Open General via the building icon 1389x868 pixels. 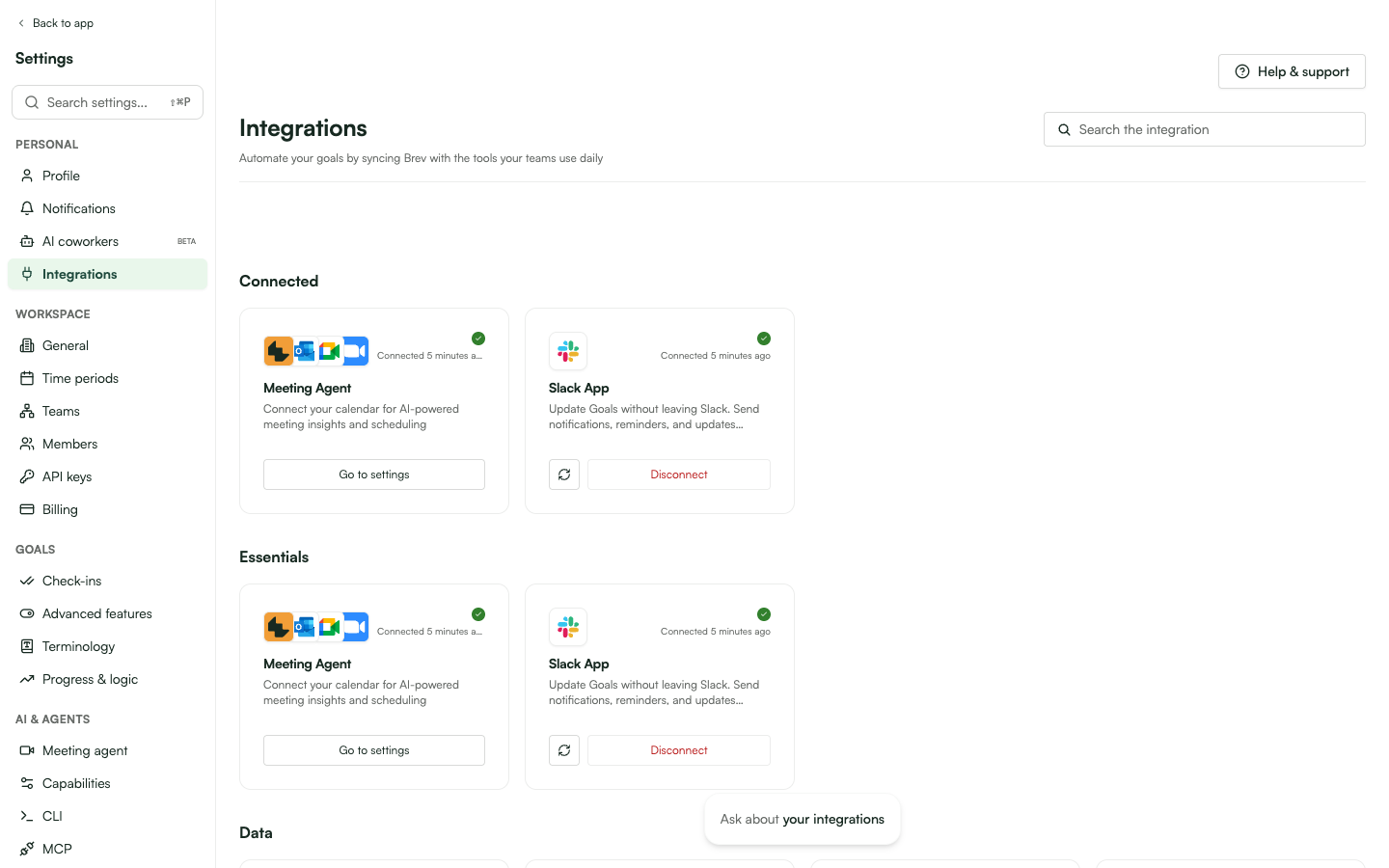27,345
